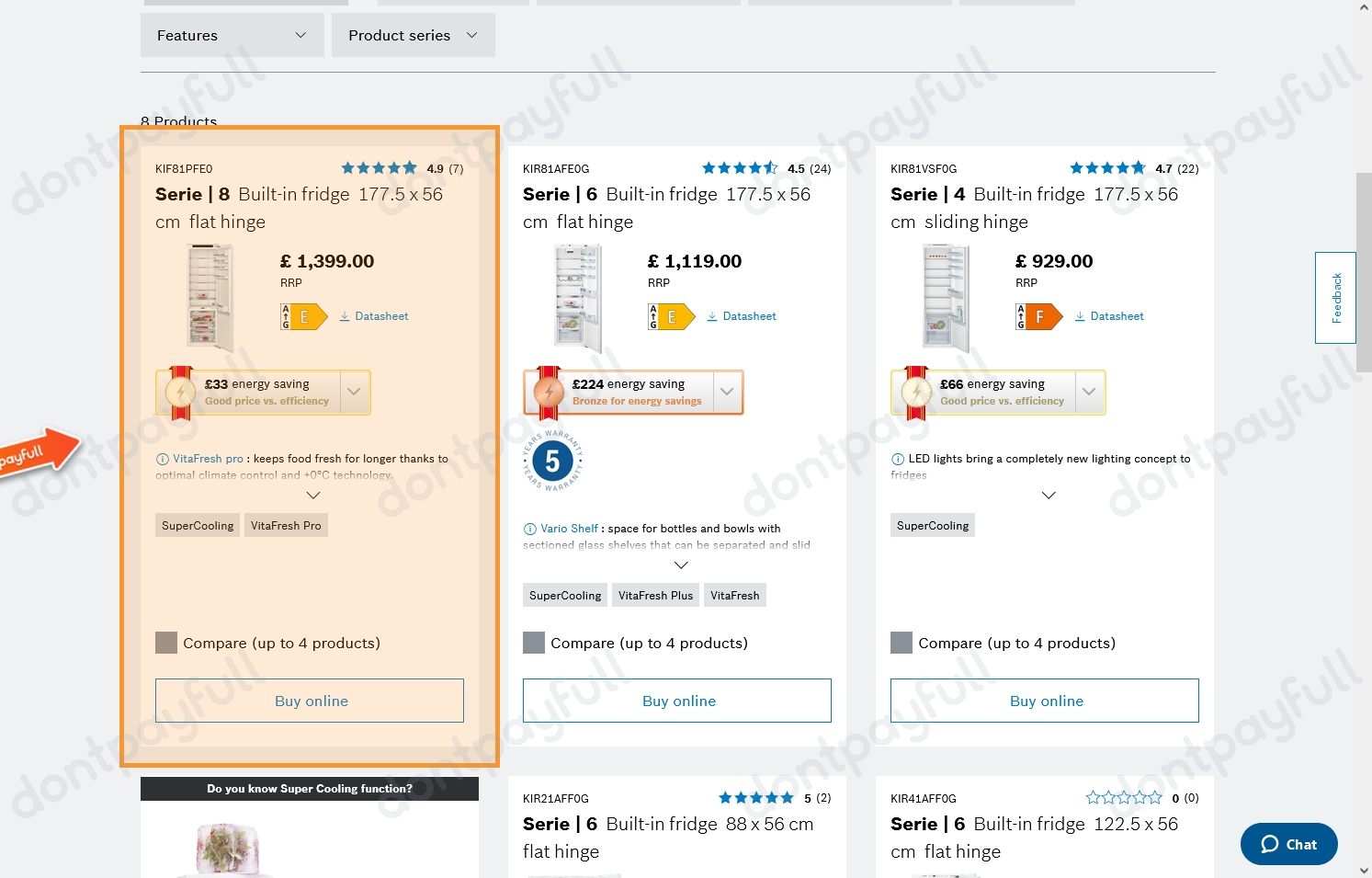Click the £66 energy saving medal icon

click(916, 393)
